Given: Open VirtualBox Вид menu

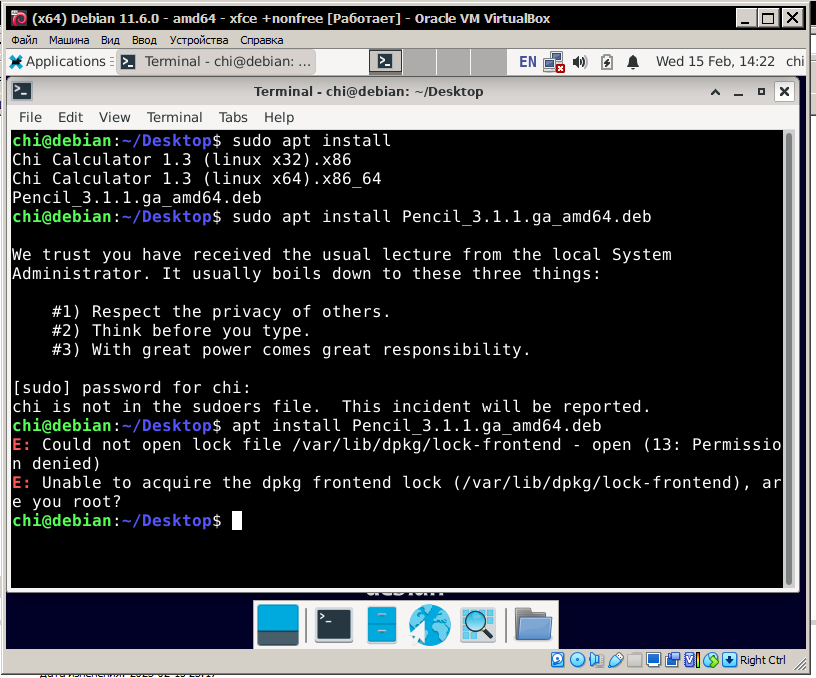Looking at the screenshot, I should (x=110, y=40).
